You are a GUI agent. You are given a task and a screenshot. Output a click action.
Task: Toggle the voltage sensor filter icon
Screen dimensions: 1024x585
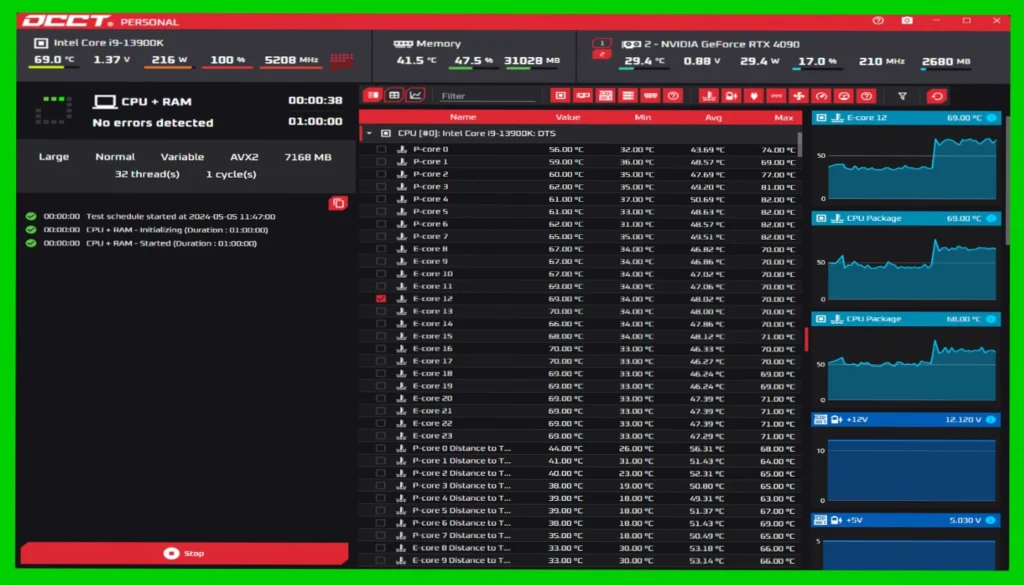pyautogui.click(x=731, y=96)
